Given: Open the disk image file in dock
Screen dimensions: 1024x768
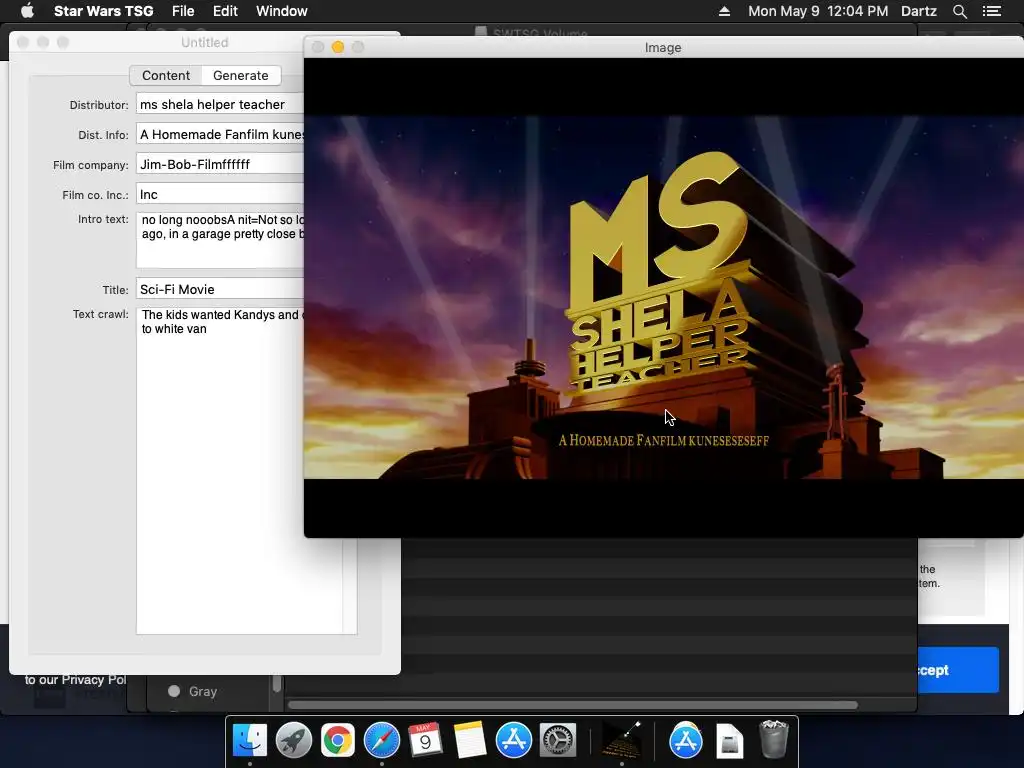Looking at the screenshot, I should pyautogui.click(x=729, y=741).
